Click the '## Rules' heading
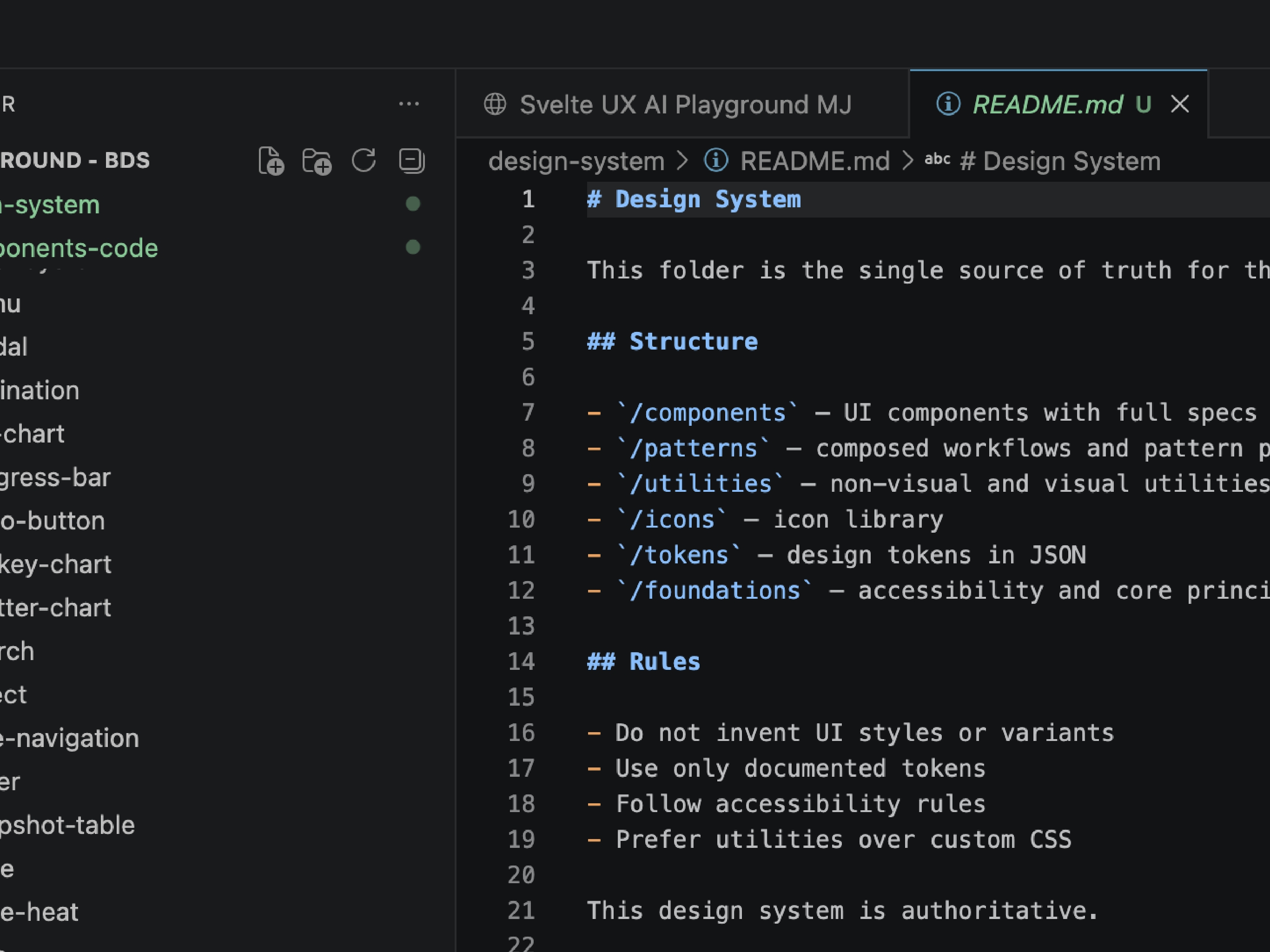Viewport: 1270px width, 952px height. tap(644, 661)
